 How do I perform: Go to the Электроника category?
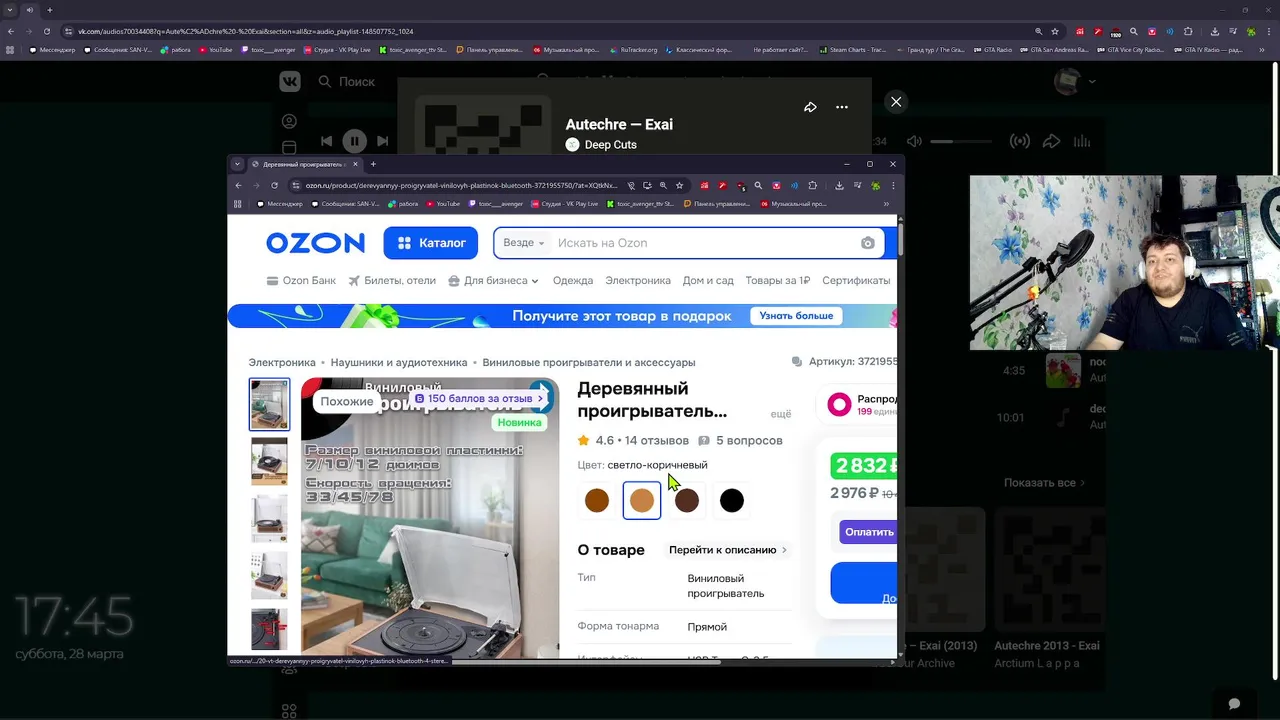(638, 281)
